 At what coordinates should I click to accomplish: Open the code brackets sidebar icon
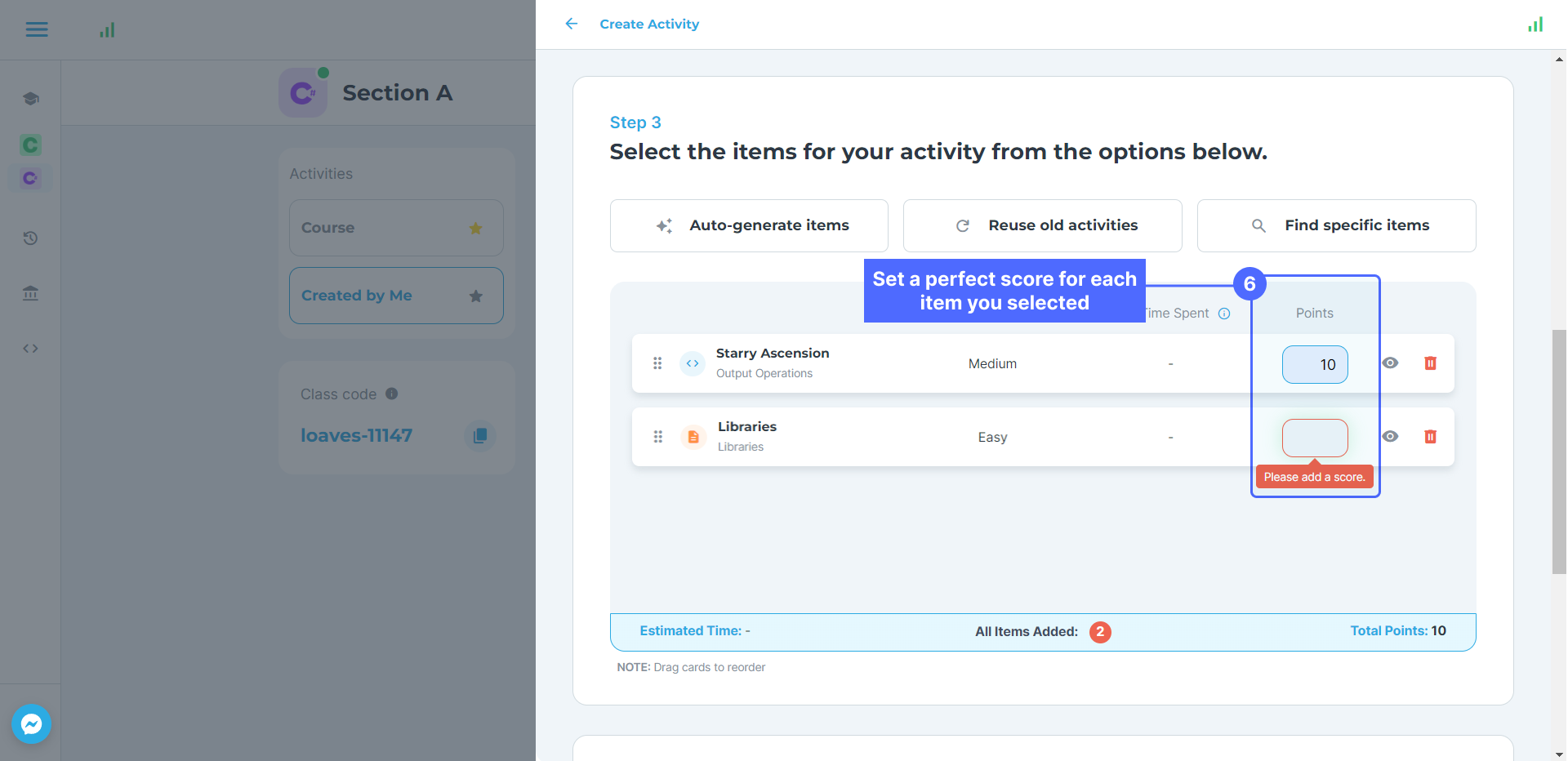click(30, 349)
